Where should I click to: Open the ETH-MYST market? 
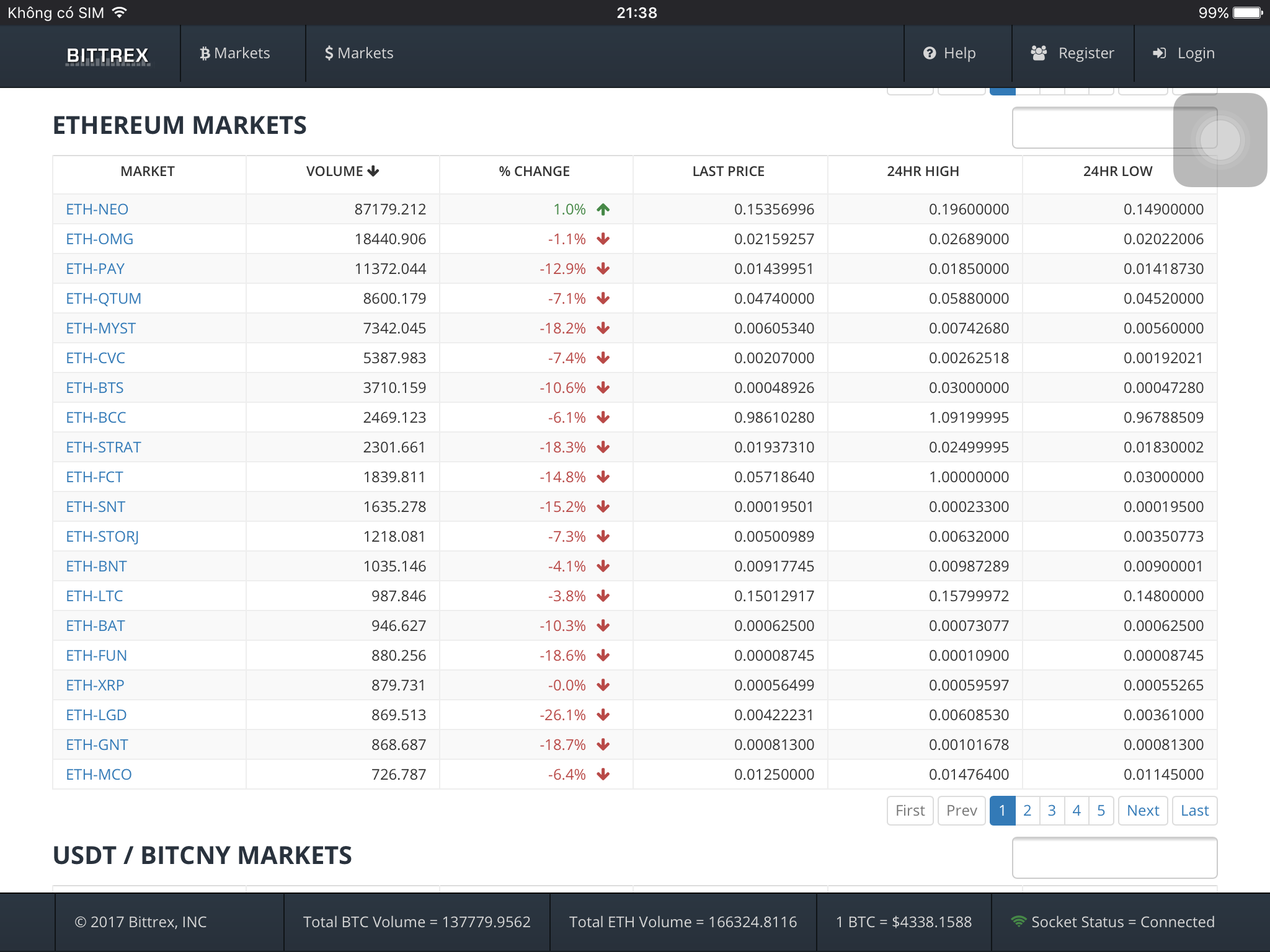coord(101,328)
